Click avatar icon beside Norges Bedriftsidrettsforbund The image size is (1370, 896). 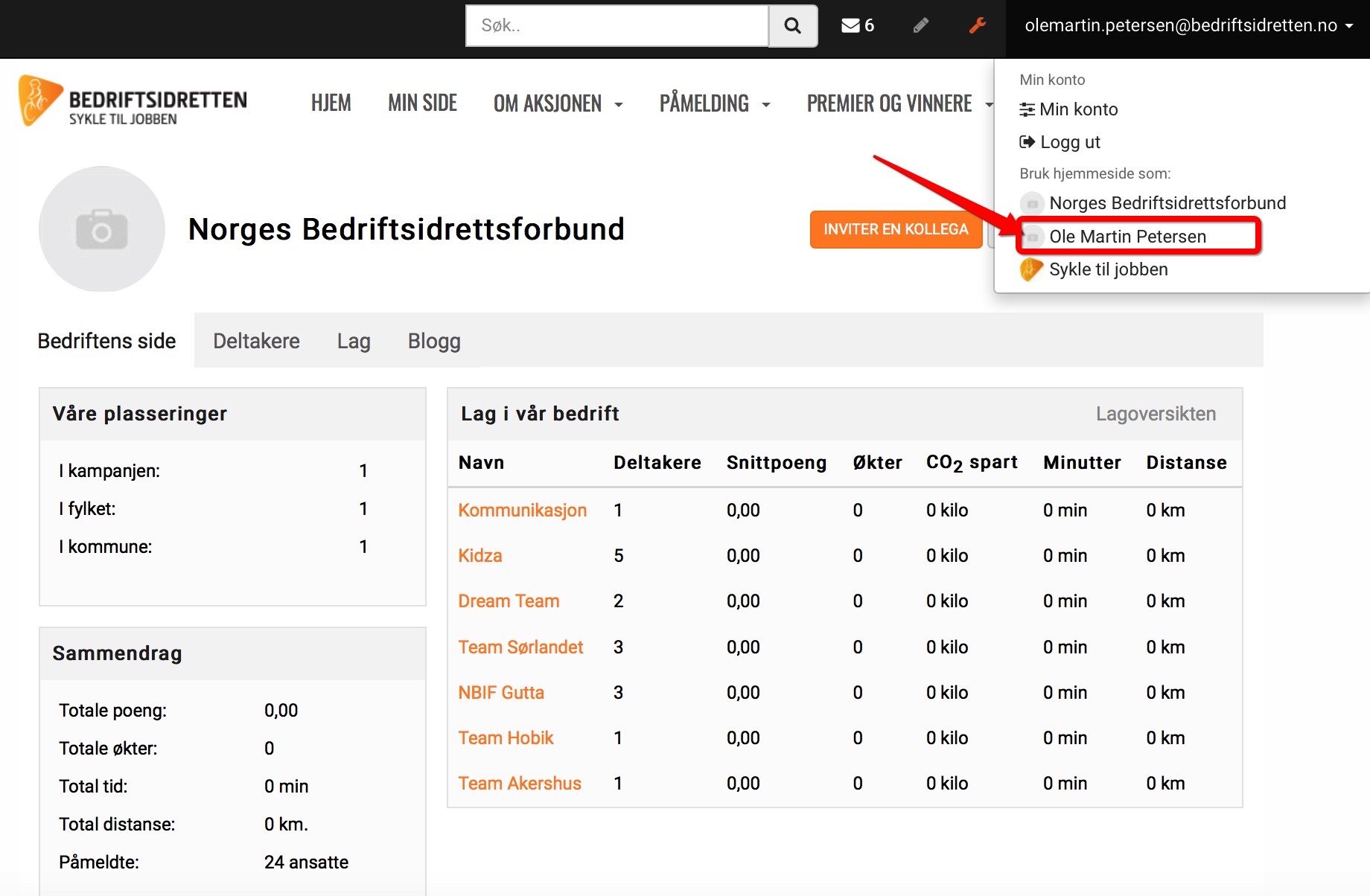[1032, 203]
